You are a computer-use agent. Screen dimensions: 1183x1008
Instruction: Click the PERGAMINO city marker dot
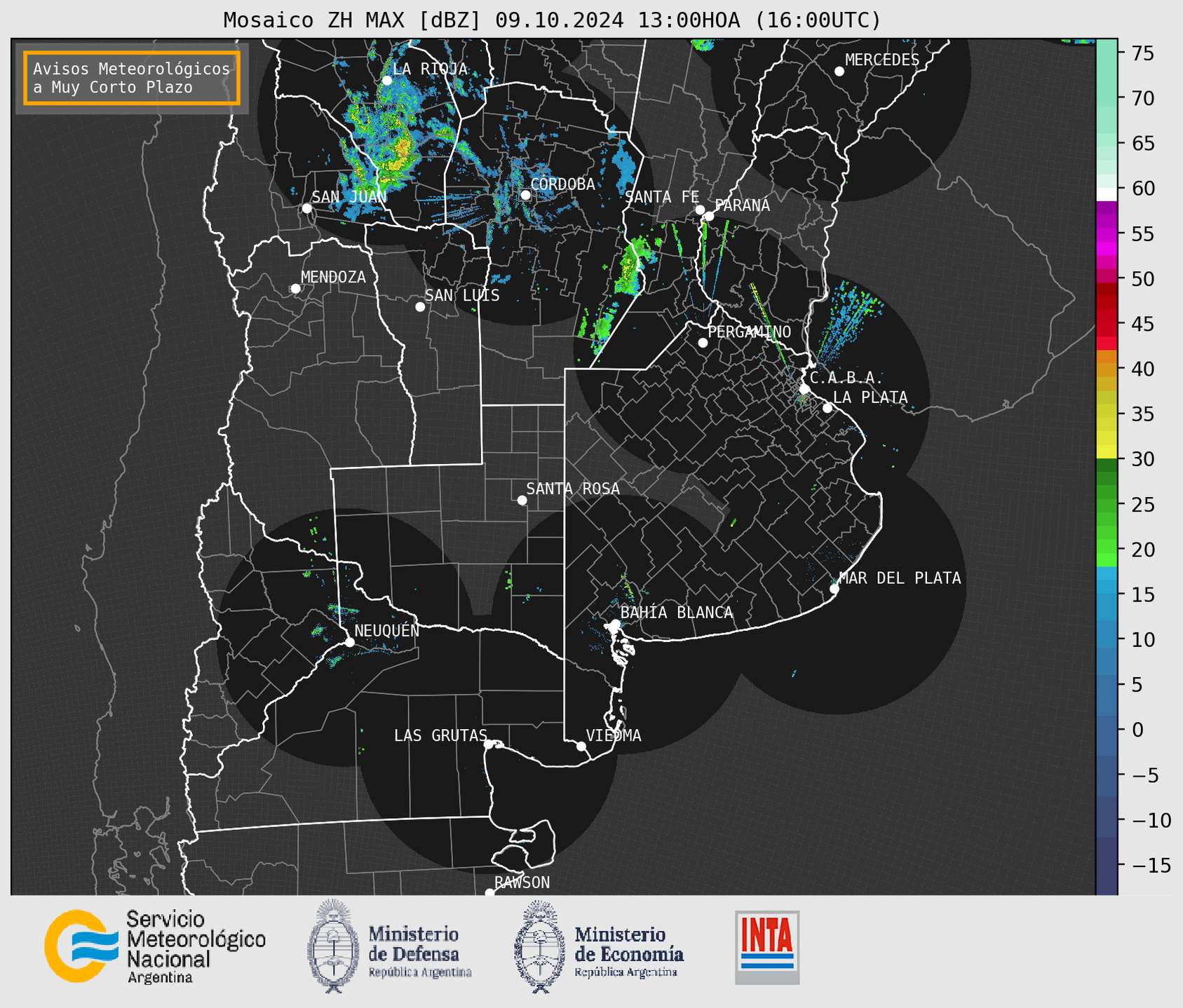coord(703,343)
